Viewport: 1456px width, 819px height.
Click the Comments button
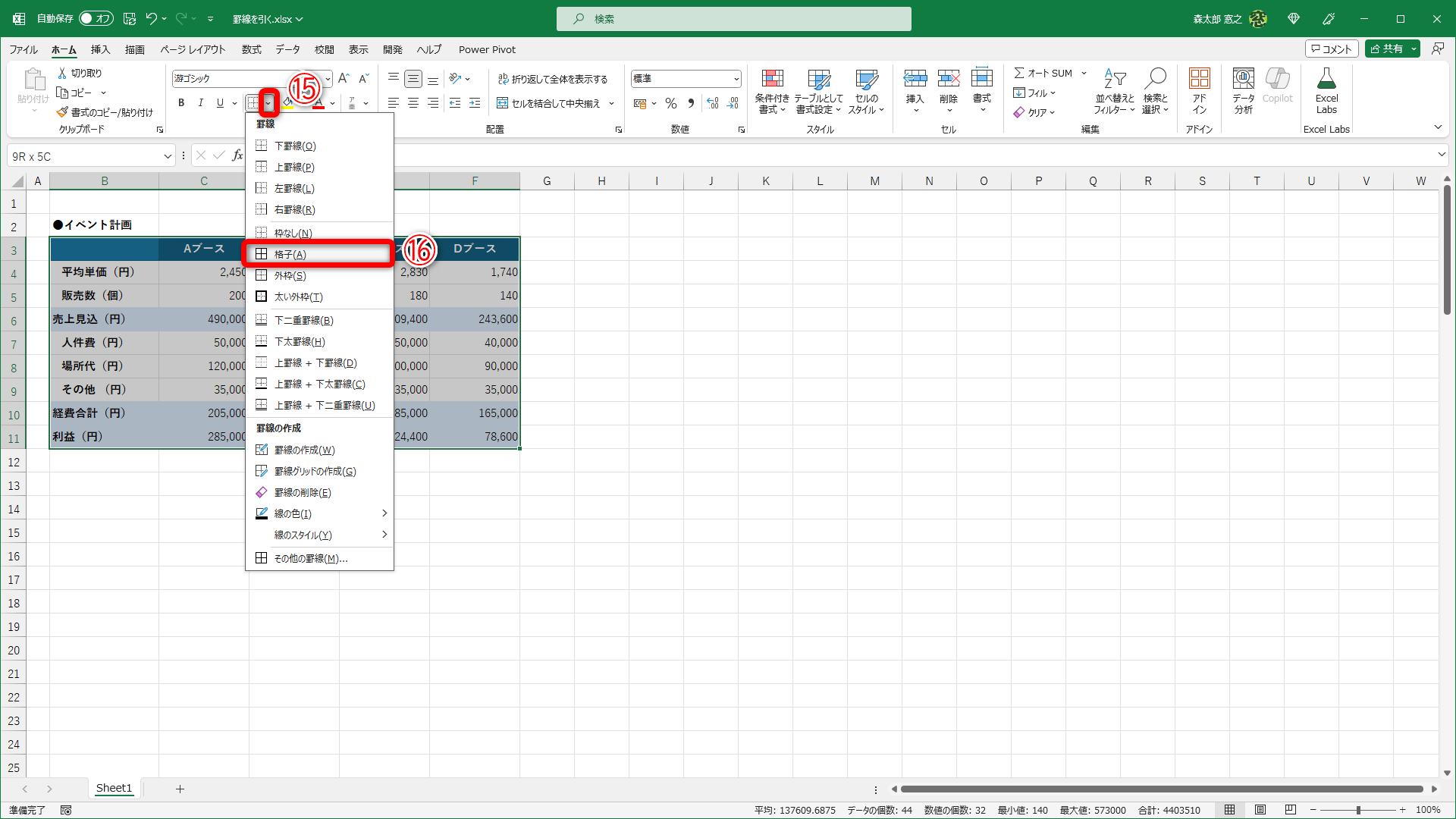tap(1331, 49)
